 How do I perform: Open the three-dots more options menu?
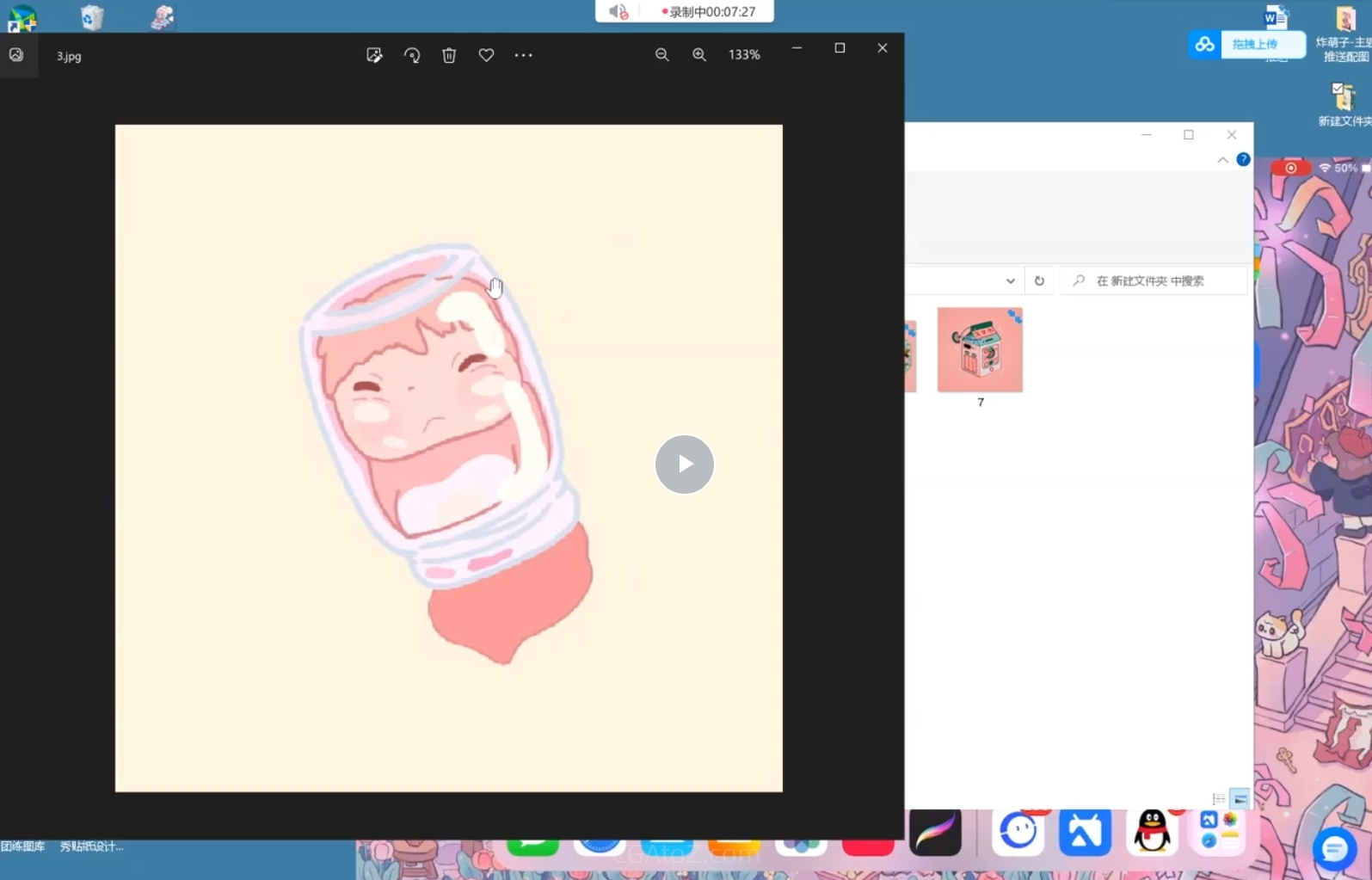tap(523, 55)
